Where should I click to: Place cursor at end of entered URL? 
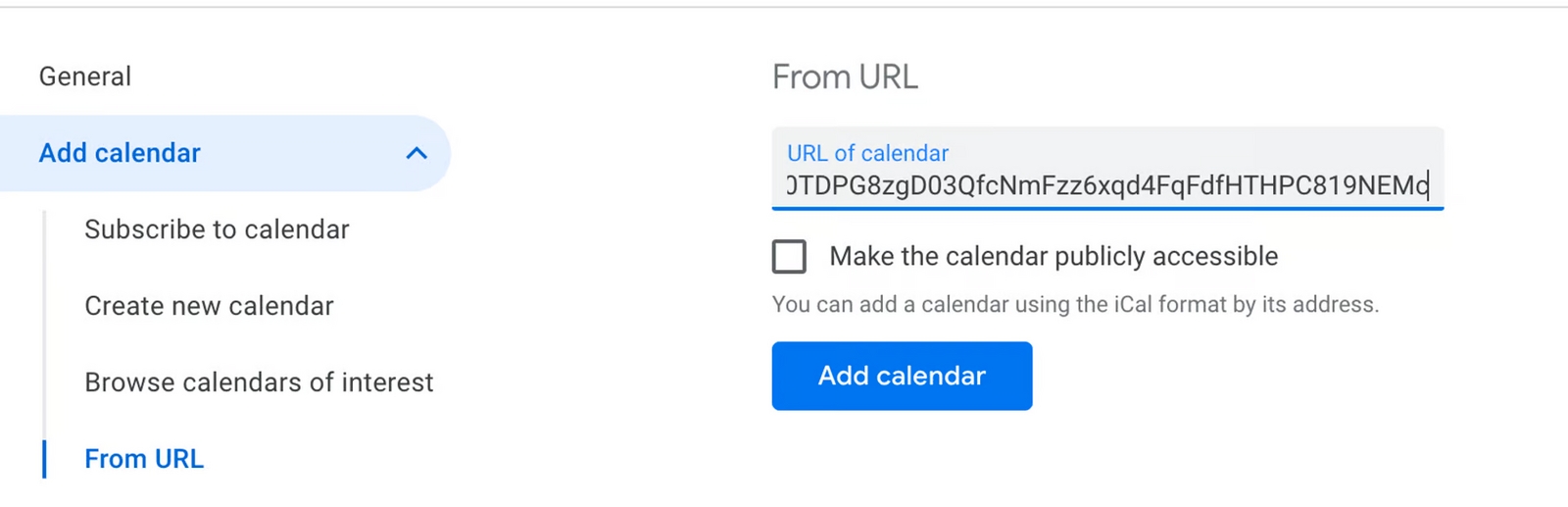click(1428, 185)
